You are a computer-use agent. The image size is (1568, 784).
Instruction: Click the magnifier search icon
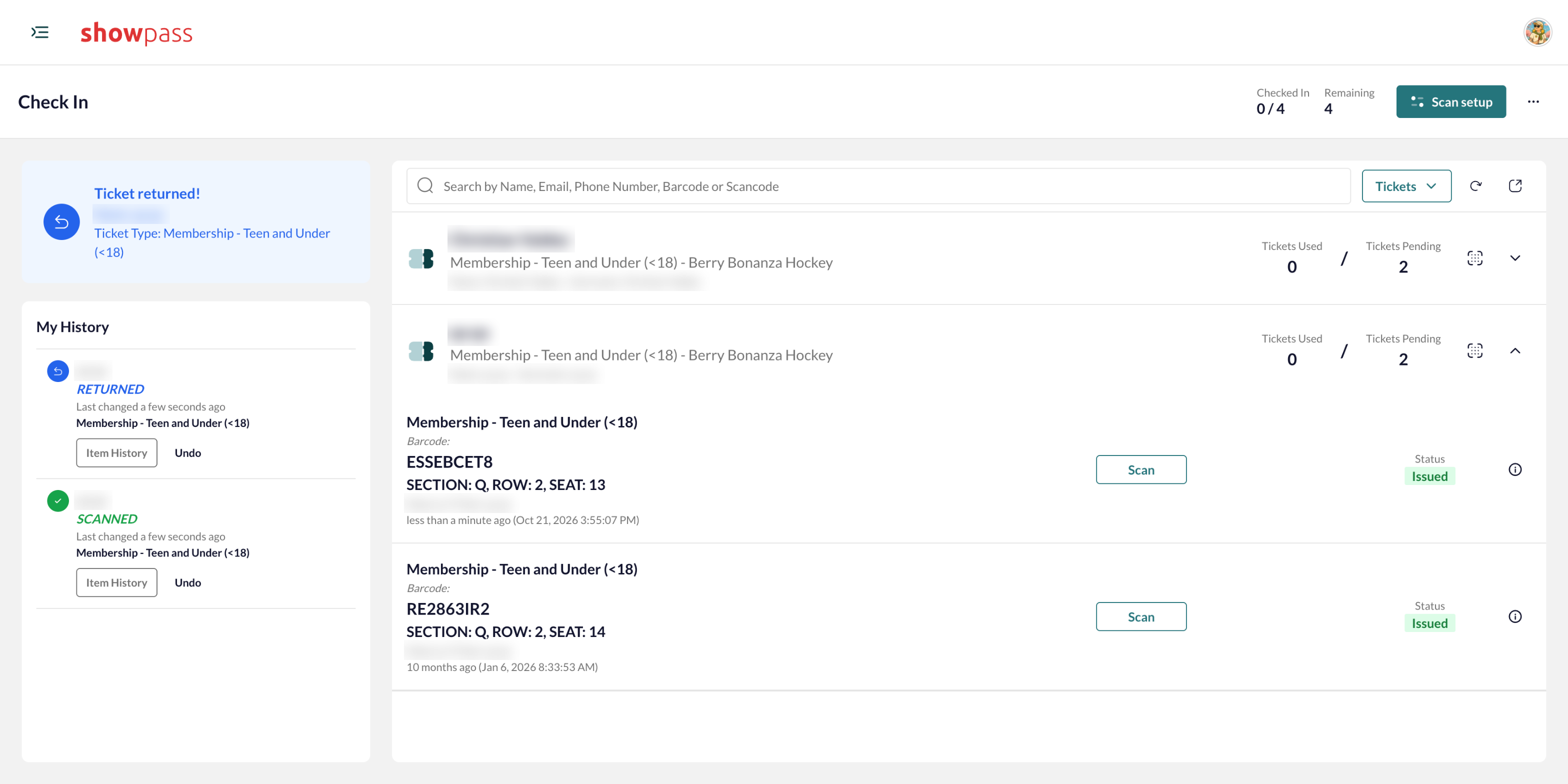click(425, 185)
